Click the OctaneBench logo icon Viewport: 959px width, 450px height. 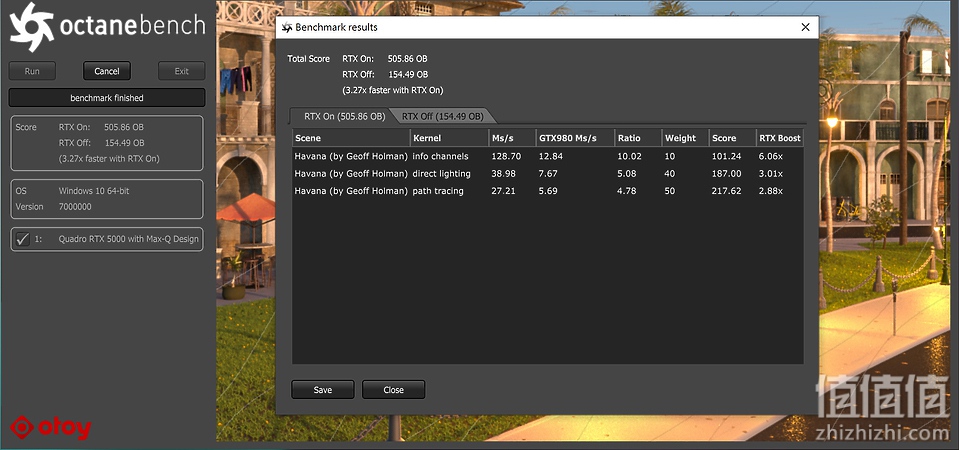[x=32, y=27]
